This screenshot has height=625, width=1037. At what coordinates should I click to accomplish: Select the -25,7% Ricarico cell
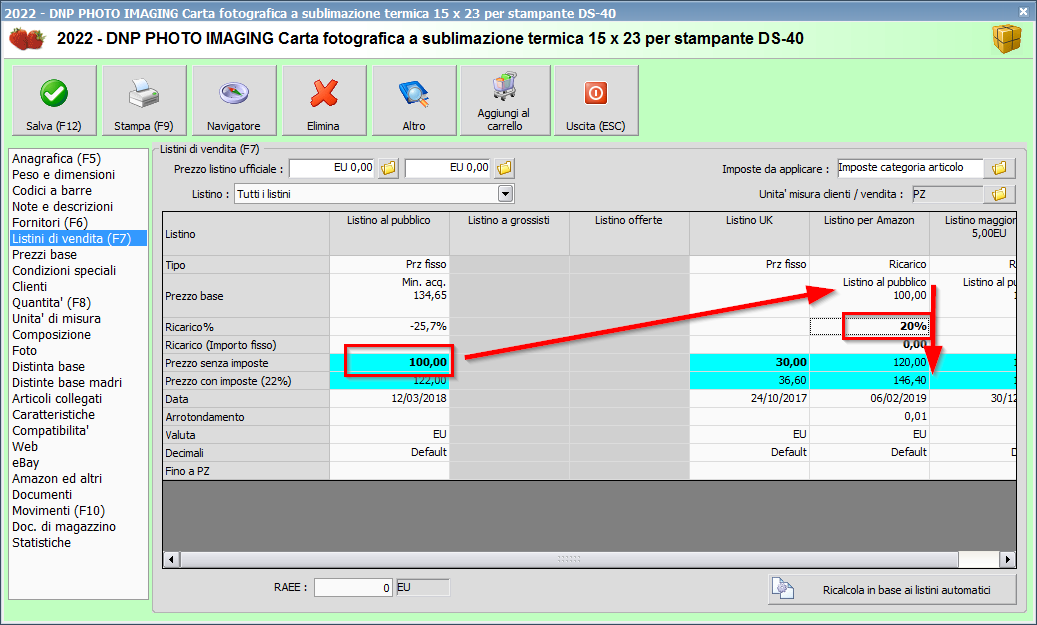click(x=389, y=326)
